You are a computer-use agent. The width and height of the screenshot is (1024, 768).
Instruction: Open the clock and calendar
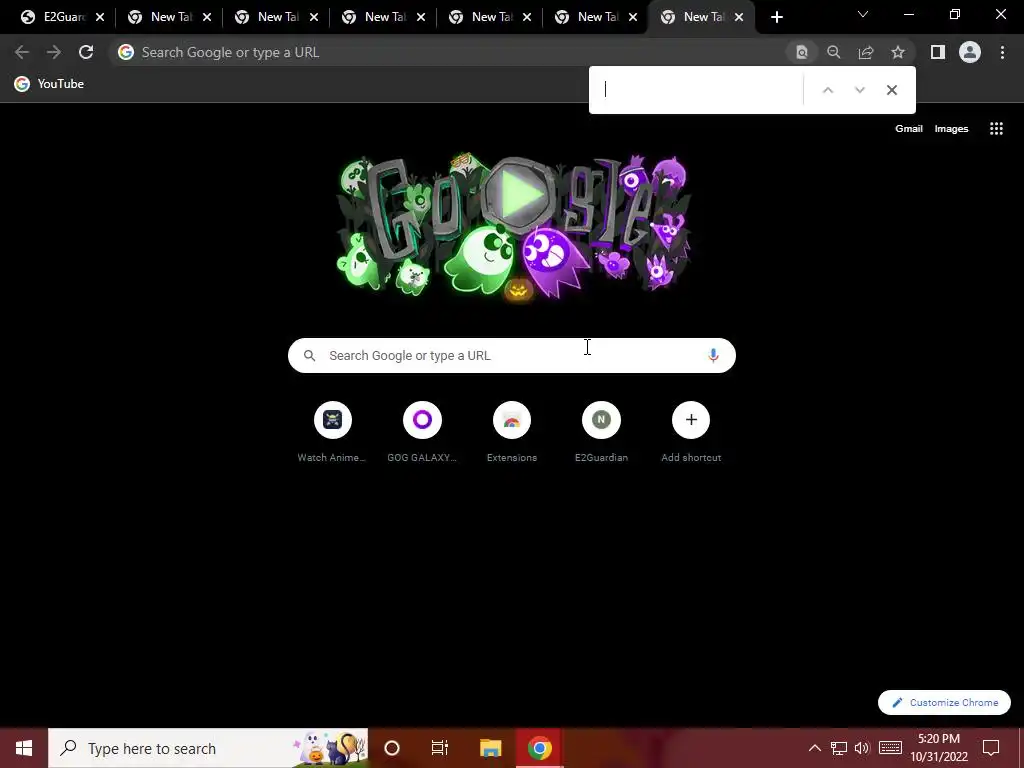point(938,748)
